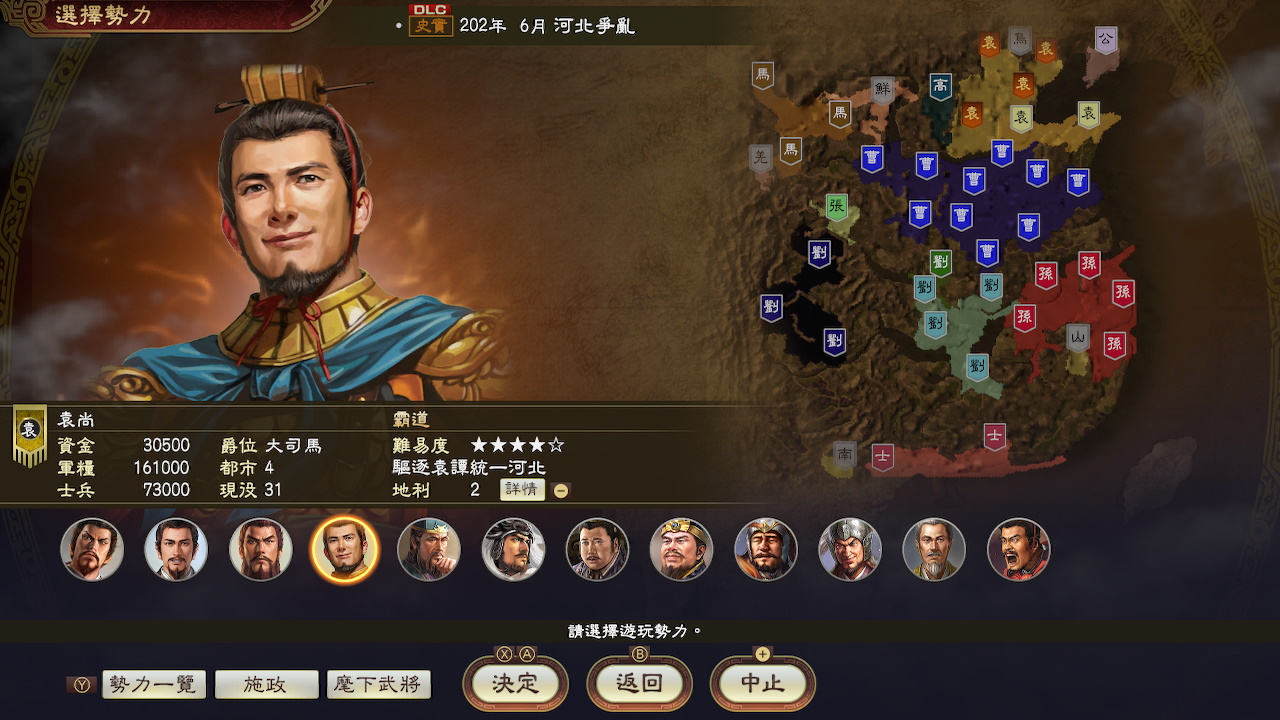
Task: Click the green 劉 flag on the central map
Action: 940,264
